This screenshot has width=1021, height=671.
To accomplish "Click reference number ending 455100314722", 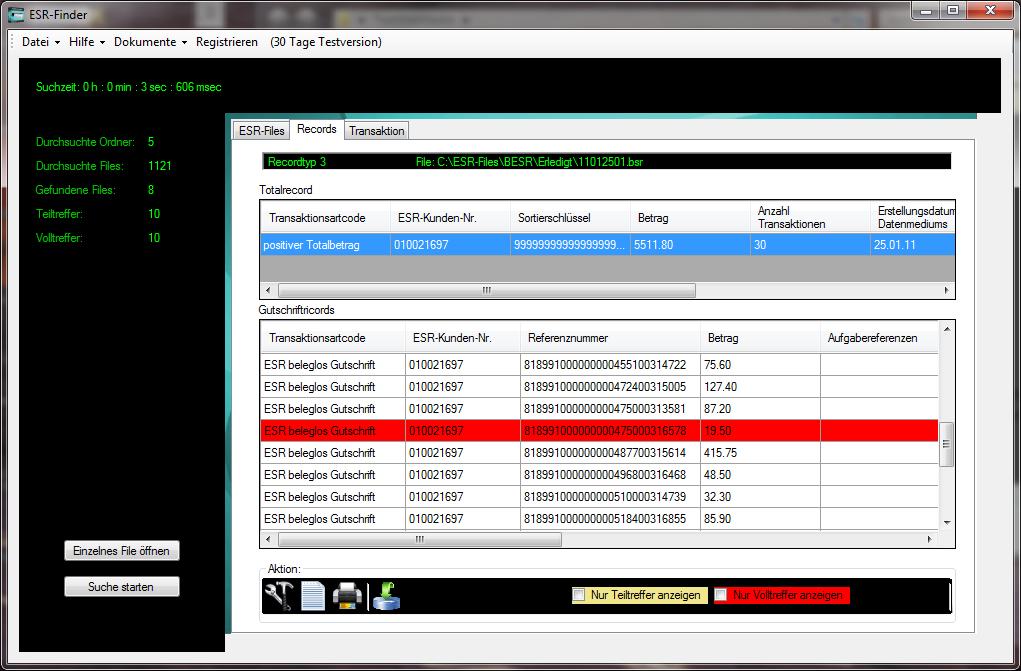I will tap(610, 365).
